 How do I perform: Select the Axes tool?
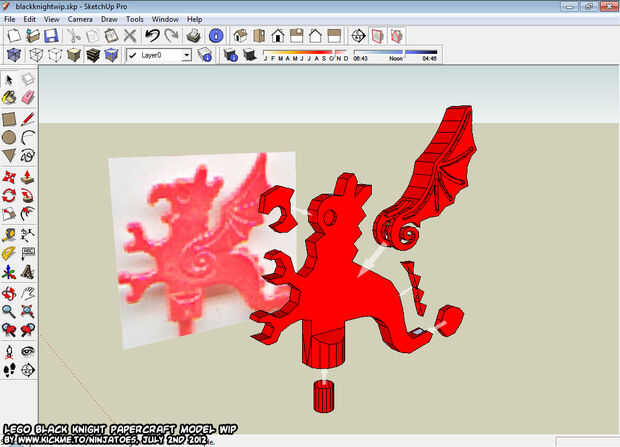click(x=9, y=272)
